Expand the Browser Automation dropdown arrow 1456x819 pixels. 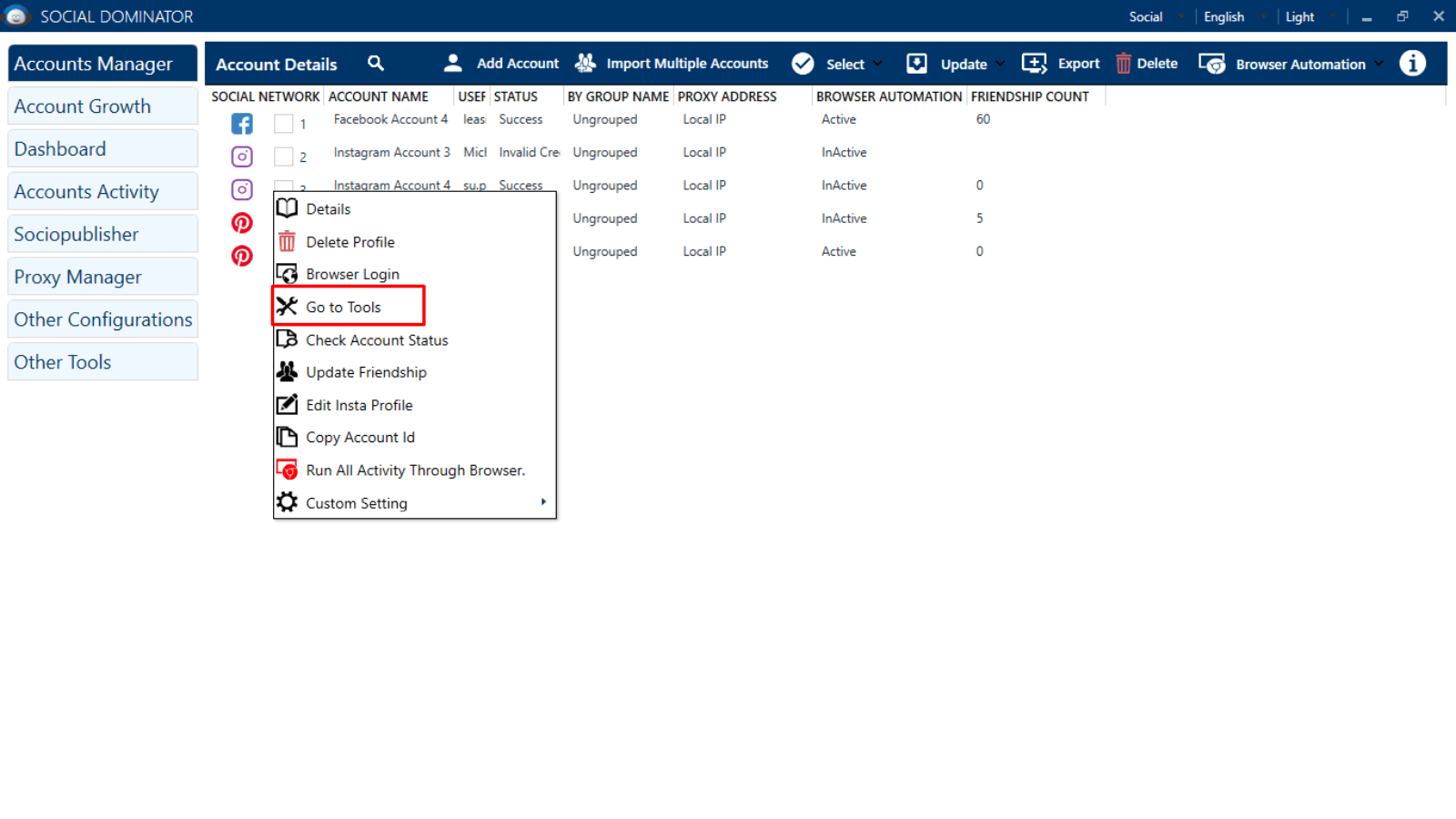click(1379, 64)
